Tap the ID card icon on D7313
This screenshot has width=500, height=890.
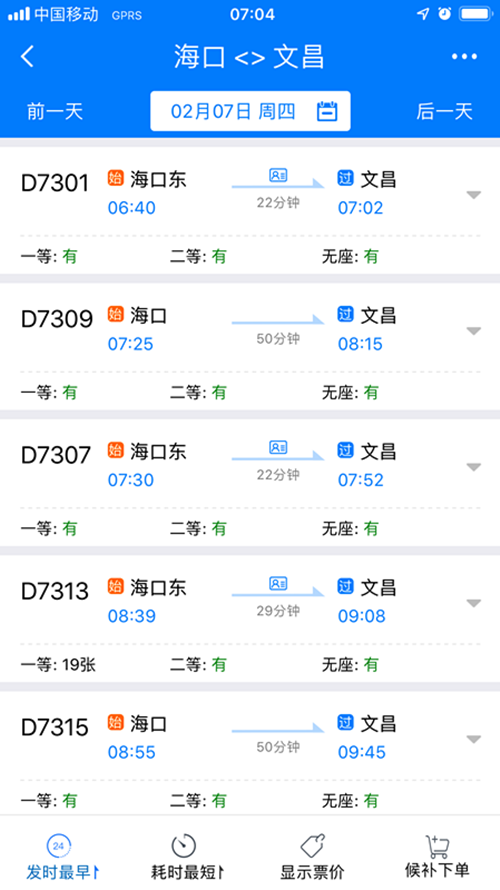[278, 583]
